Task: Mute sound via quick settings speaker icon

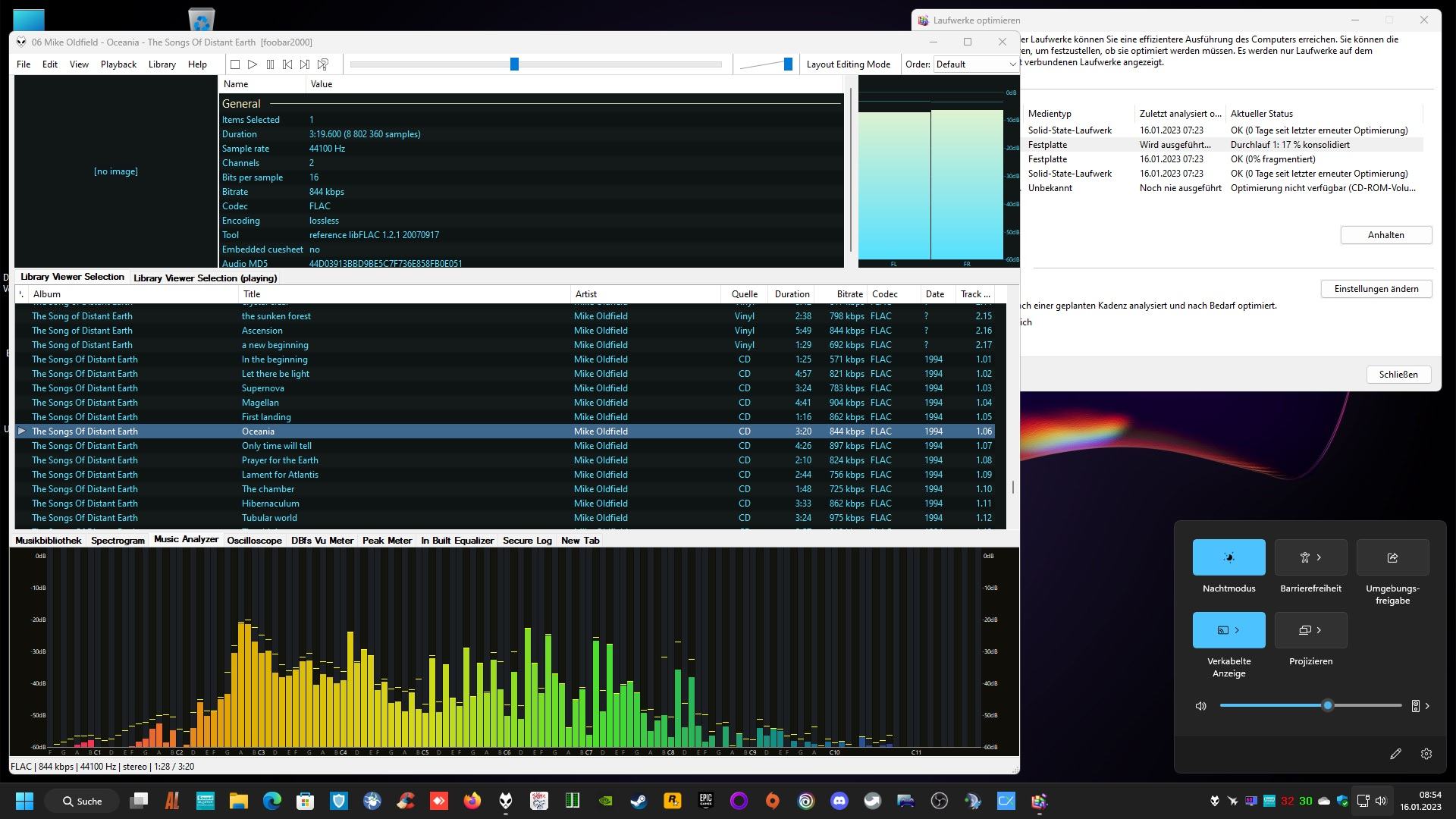Action: [x=1200, y=706]
